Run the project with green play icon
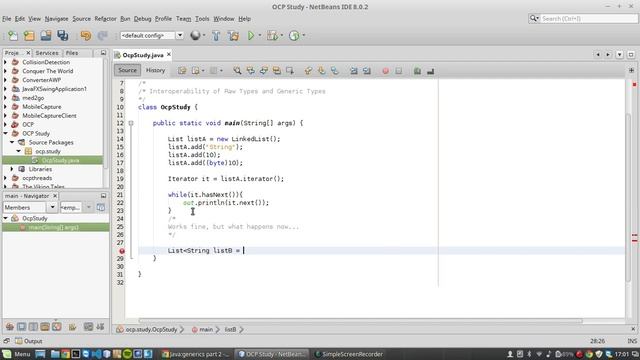640x360 pixels. click(251, 36)
